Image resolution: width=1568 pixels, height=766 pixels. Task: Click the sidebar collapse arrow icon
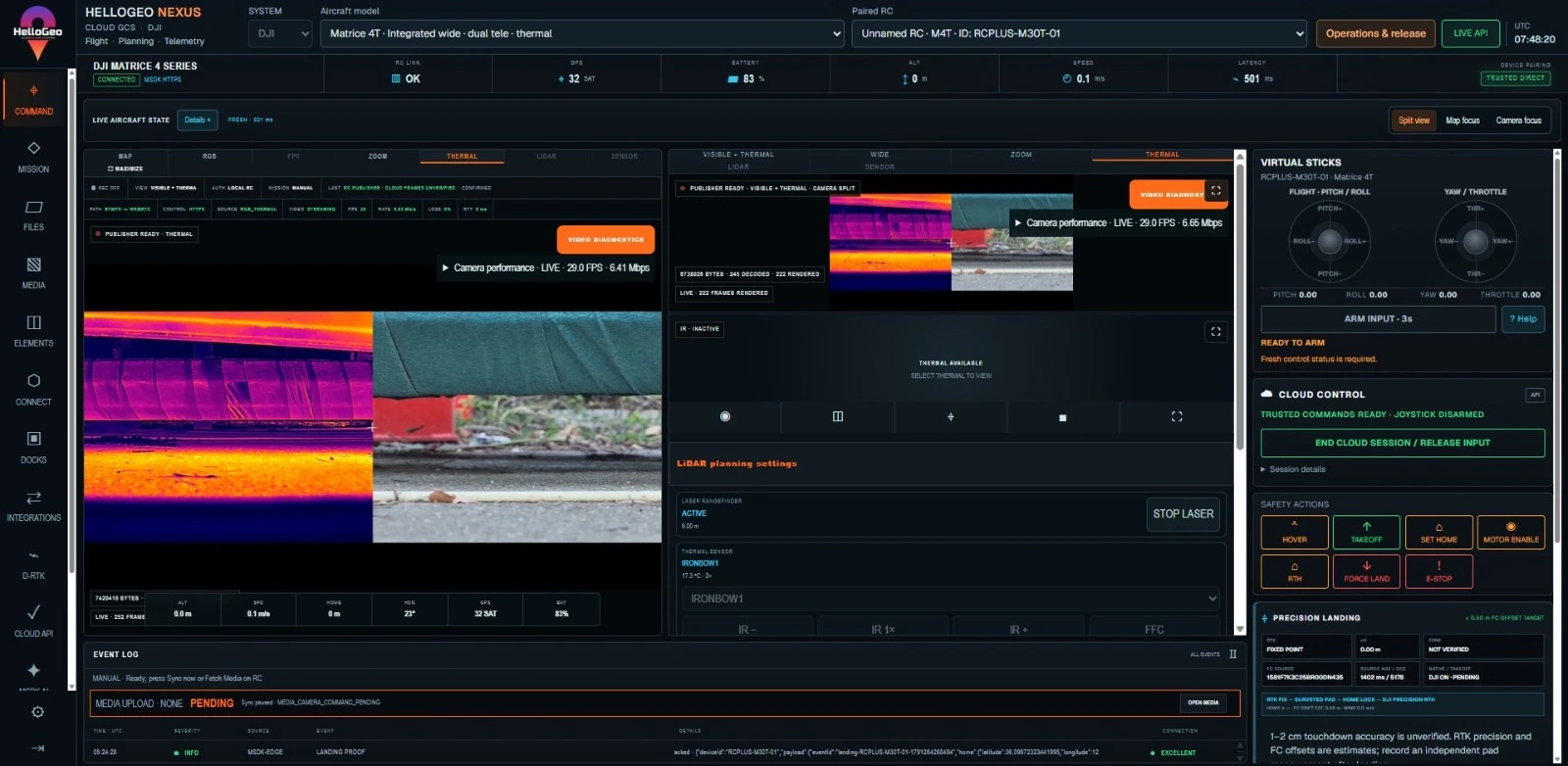(37, 748)
